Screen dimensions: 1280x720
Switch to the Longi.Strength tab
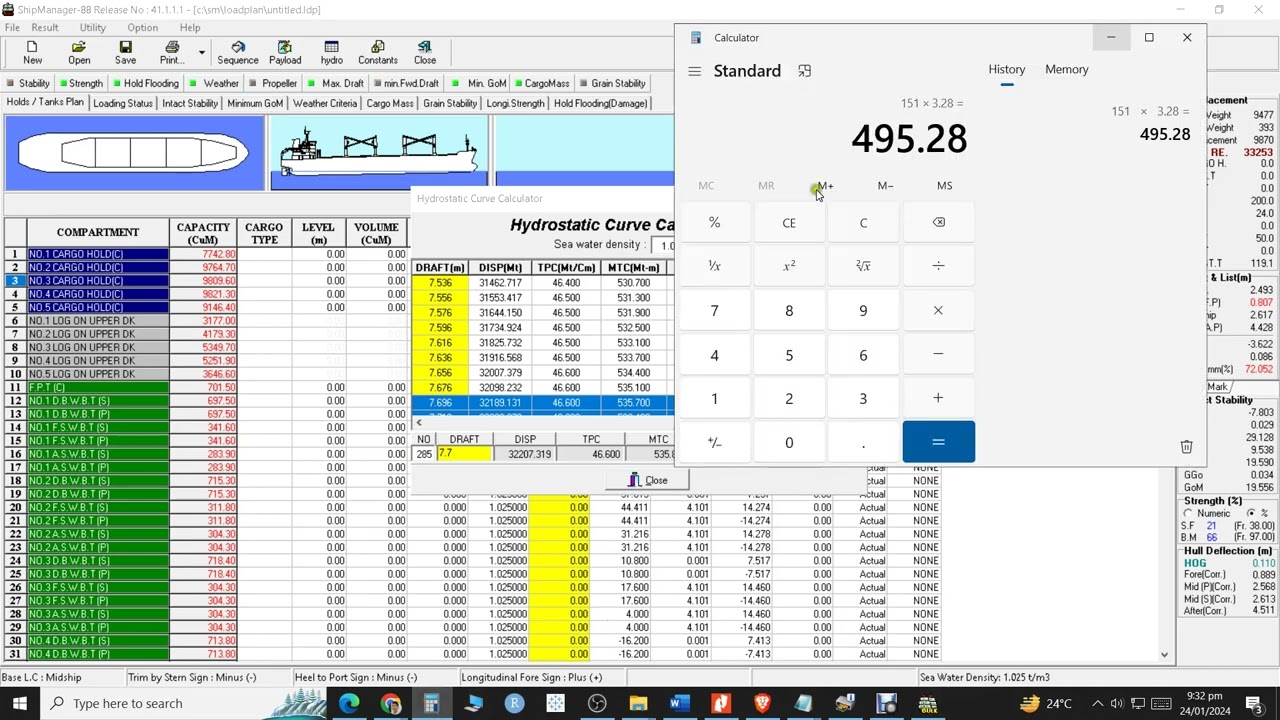click(515, 103)
